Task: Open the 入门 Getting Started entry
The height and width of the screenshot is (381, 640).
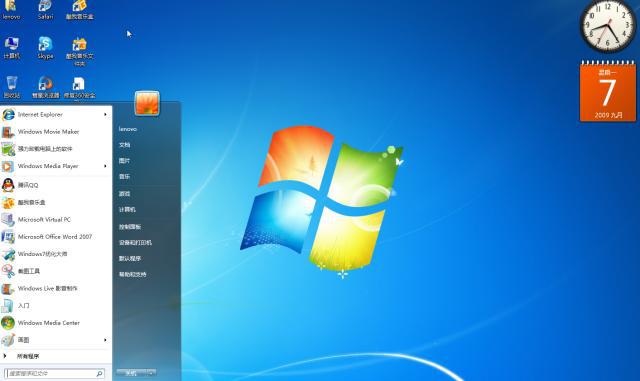Action: tap(56, 305)
